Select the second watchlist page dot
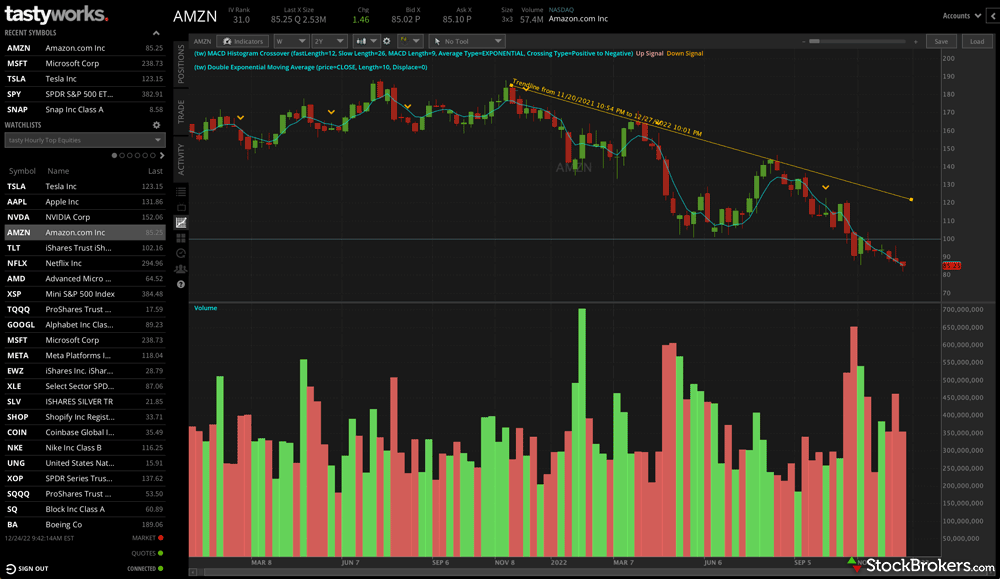Image resolution: width=1000 pixels, height=579 pixels. [122, 156]
